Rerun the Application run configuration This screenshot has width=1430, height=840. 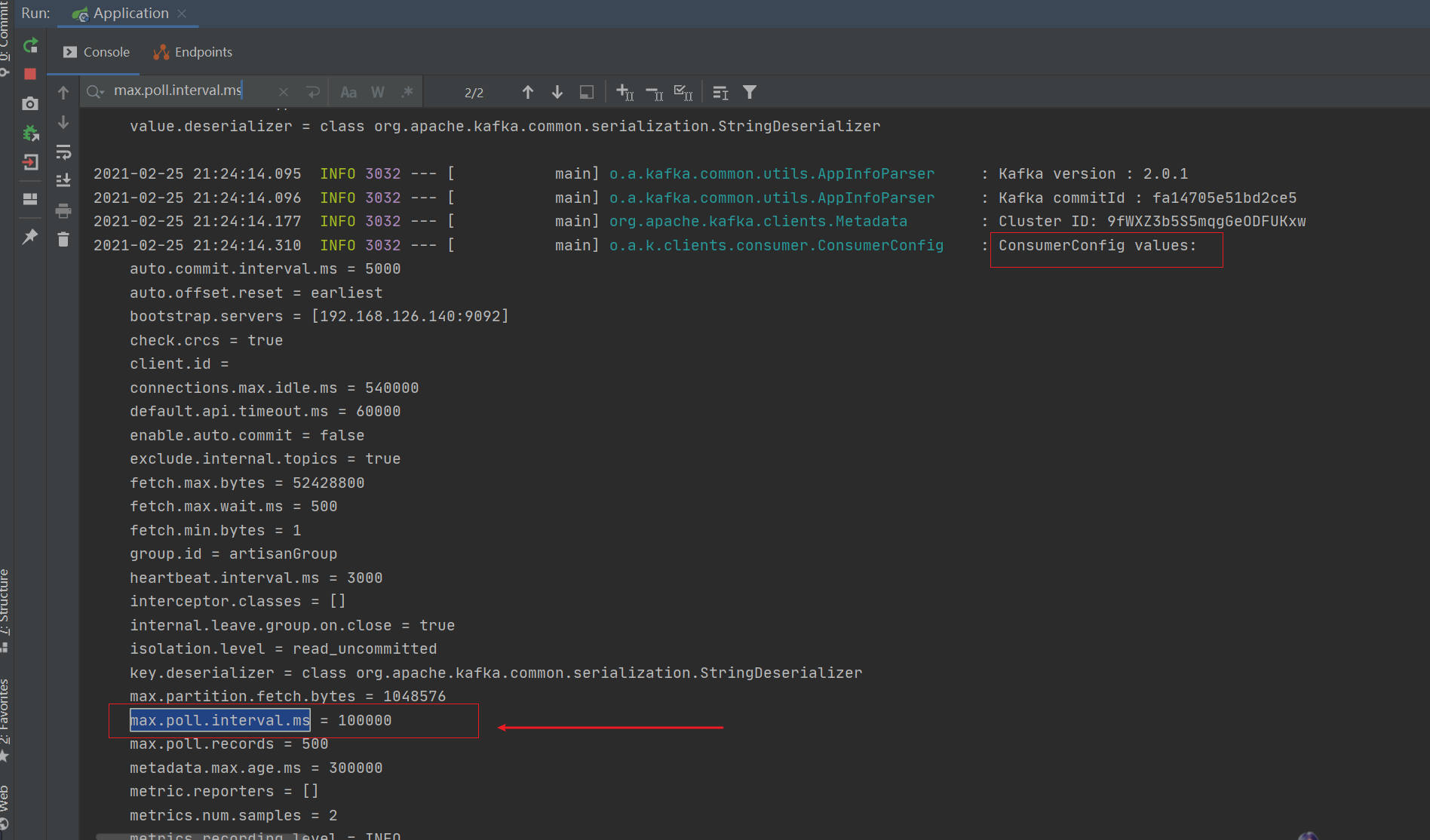coord(31,46)
